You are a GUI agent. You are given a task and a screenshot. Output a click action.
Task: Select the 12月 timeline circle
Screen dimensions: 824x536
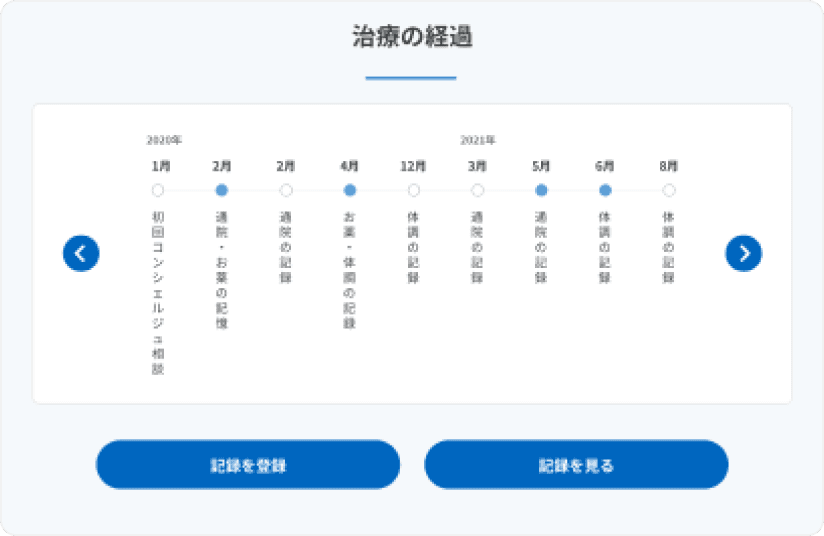(414, 190)
